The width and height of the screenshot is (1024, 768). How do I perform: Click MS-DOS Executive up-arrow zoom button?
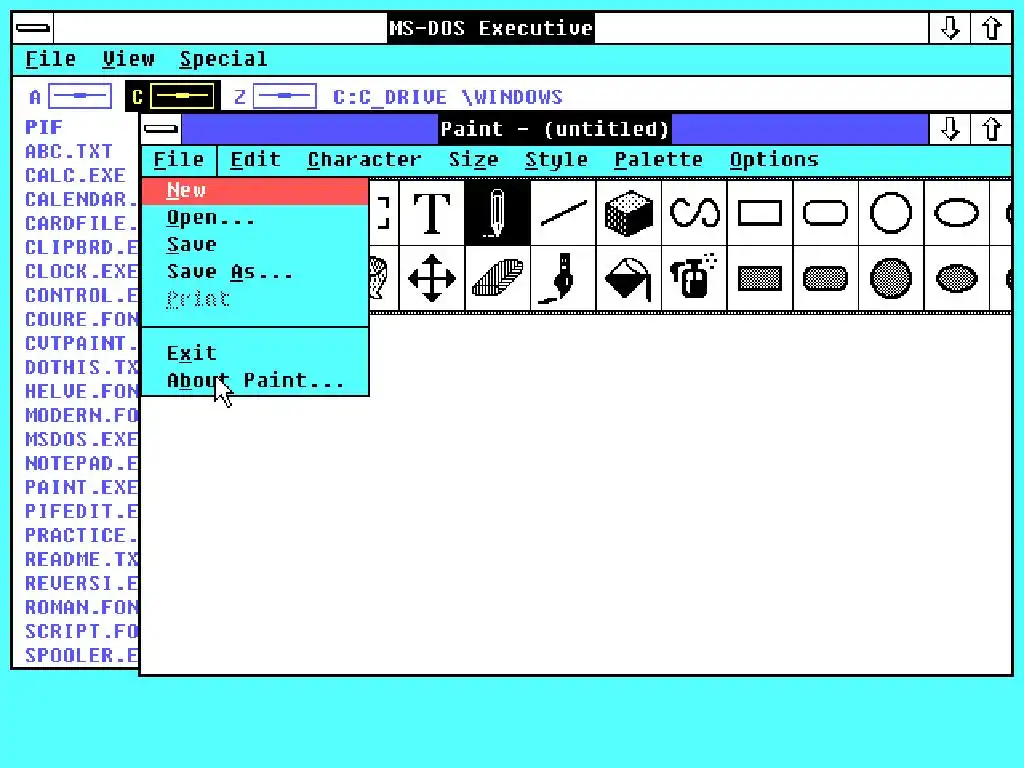click(x=991, y=28)
